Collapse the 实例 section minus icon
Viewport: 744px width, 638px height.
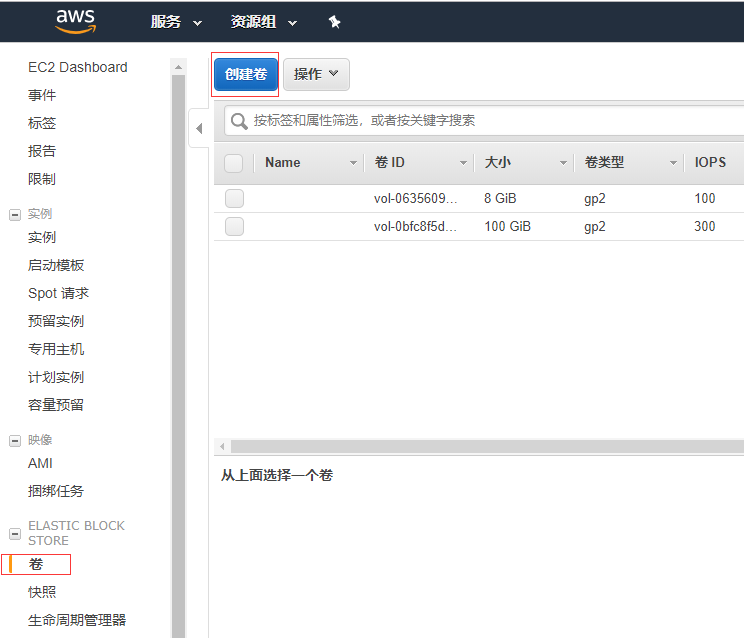[x=14, y=214]
